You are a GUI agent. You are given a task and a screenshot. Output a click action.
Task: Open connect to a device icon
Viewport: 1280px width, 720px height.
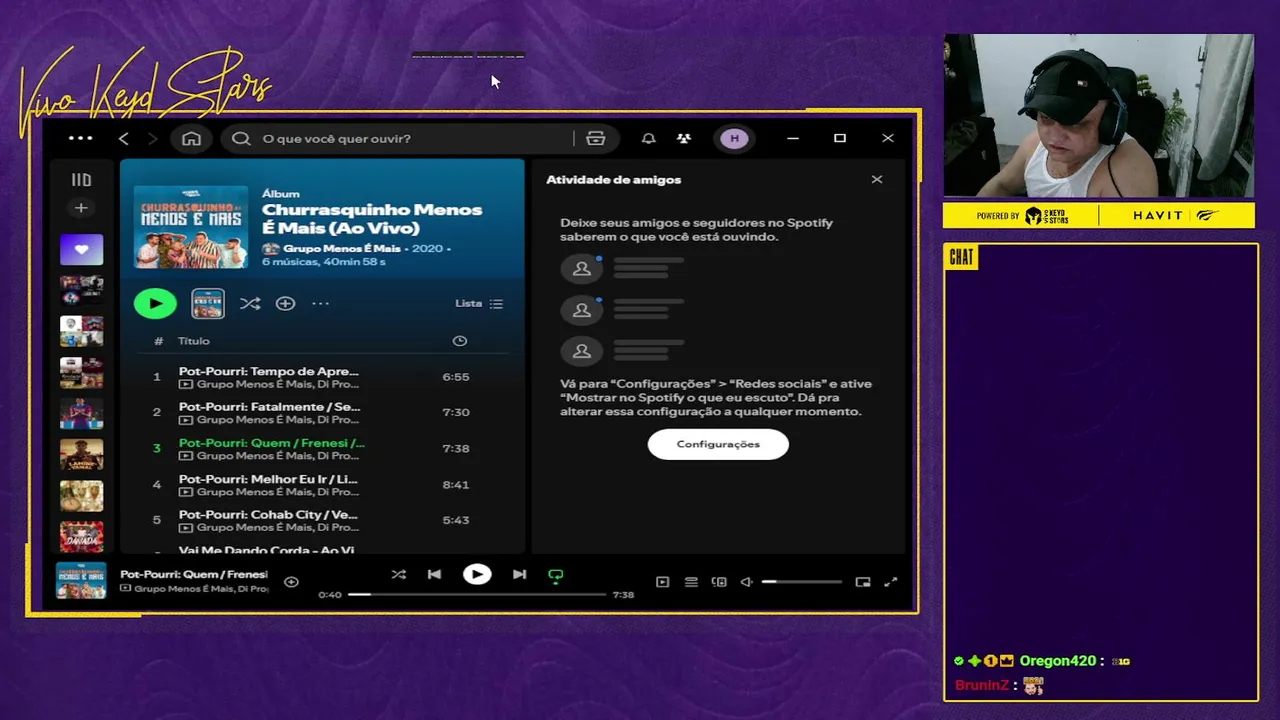tap(719, 581)
